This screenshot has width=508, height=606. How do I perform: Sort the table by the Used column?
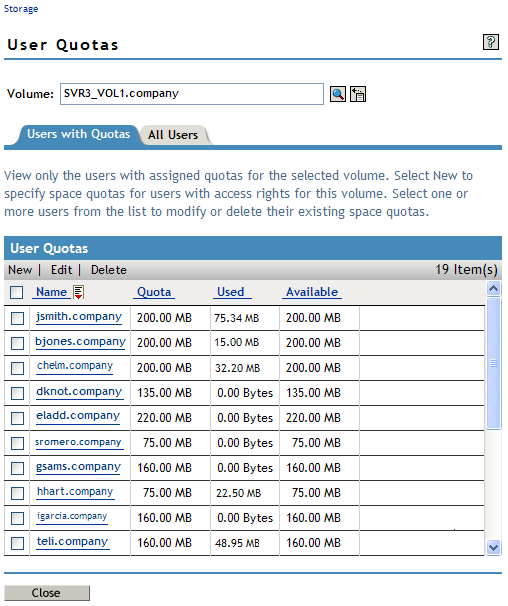(231, 292)
